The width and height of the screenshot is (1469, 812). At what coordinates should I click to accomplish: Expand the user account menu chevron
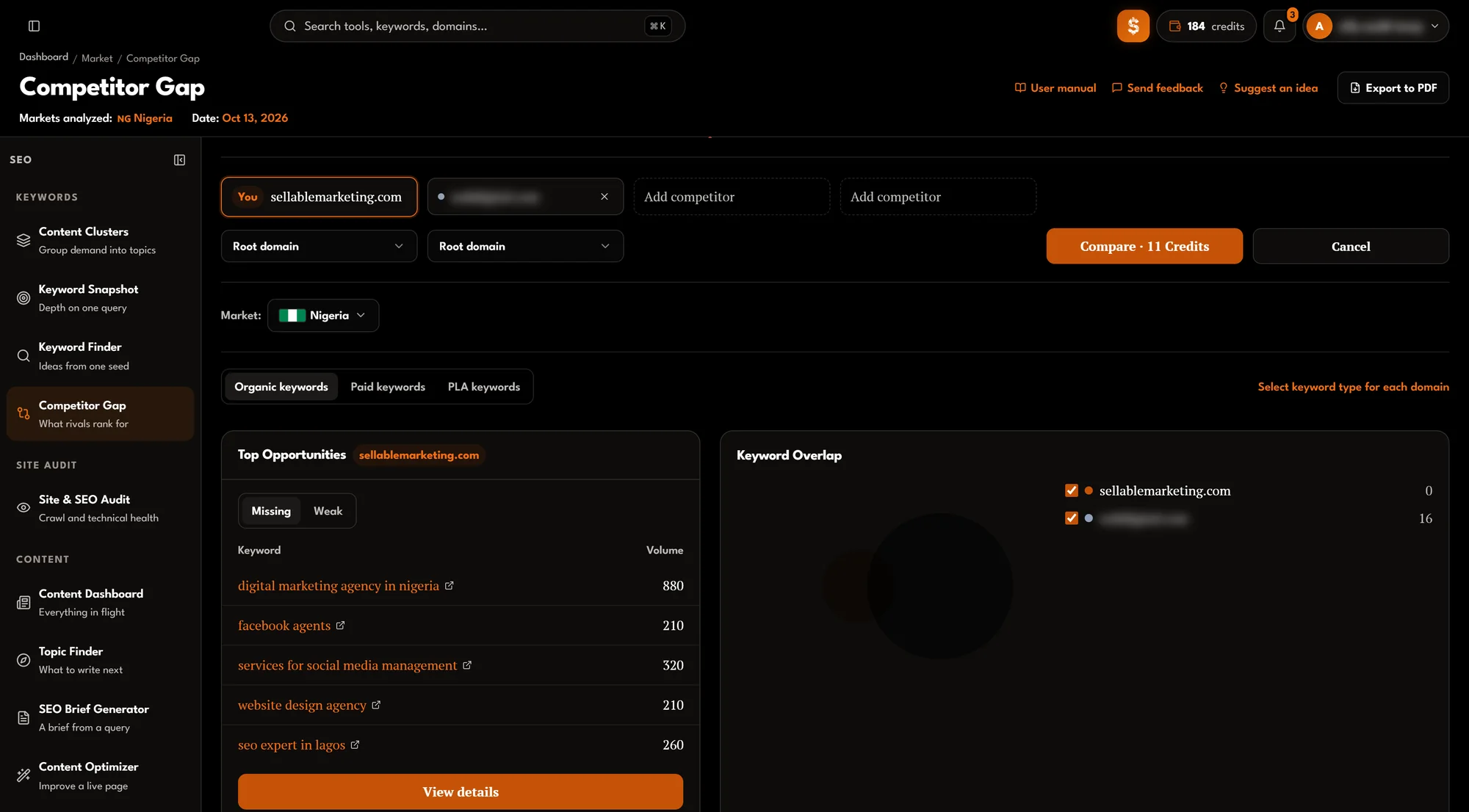coord(1434,26)
